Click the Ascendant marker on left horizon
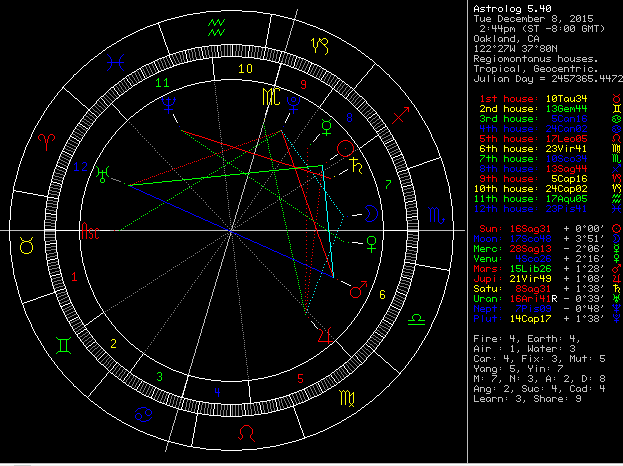This screenshot has width=623, height=466. tap(91, 235)
